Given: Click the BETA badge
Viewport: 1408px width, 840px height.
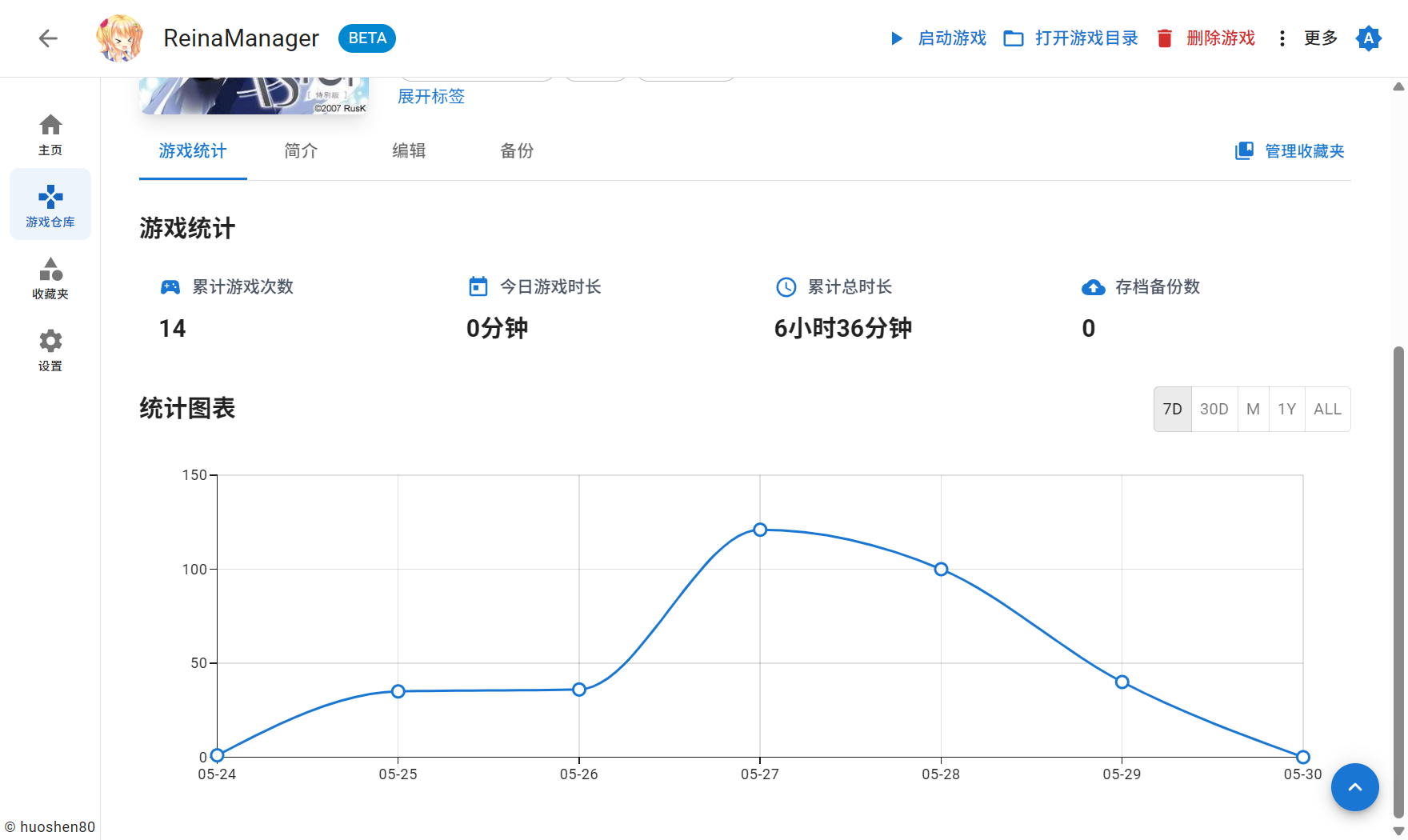Looking at the screenshot, I should (x=367, y=38).
